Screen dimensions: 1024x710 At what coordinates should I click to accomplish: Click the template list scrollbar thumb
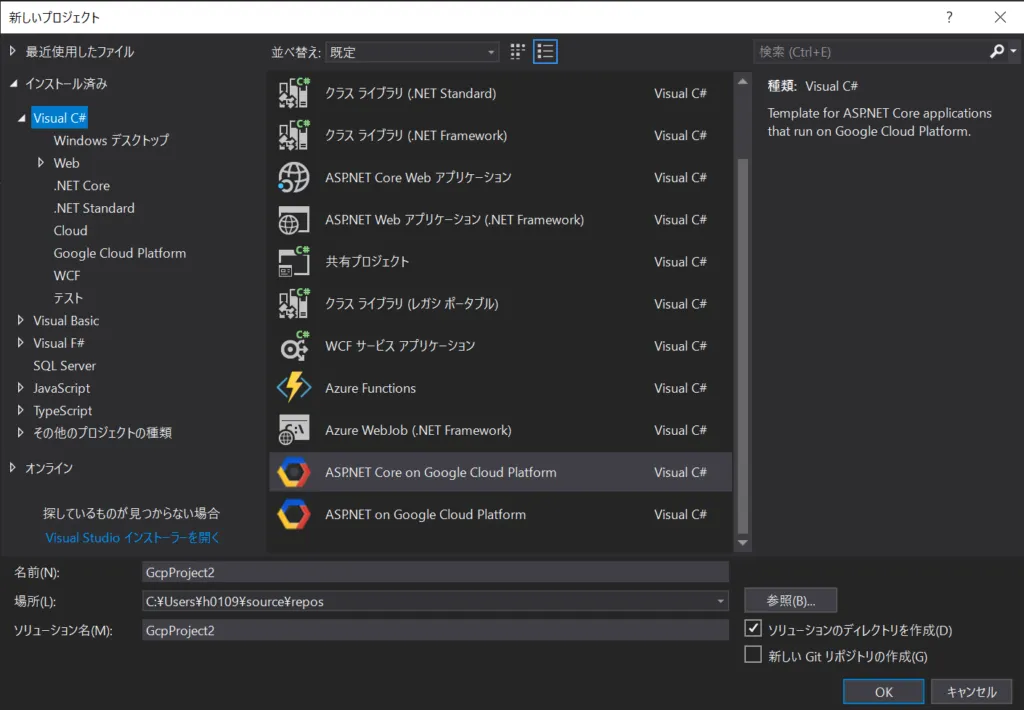coord(743,346)
